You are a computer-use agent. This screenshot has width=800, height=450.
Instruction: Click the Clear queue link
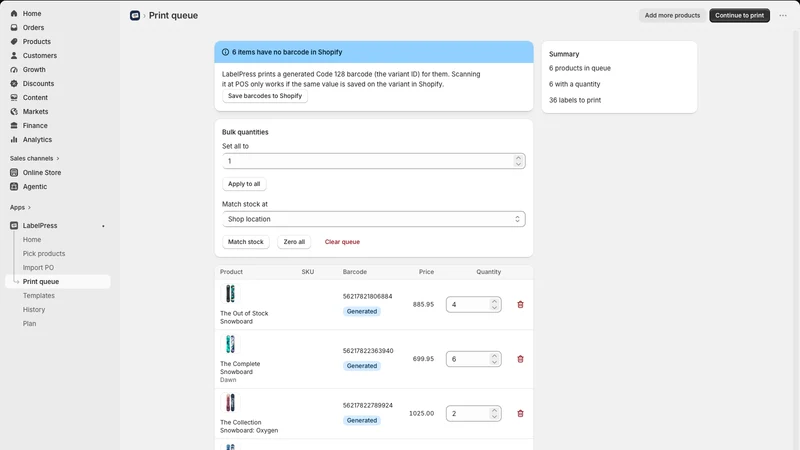(x=342, y=242)
